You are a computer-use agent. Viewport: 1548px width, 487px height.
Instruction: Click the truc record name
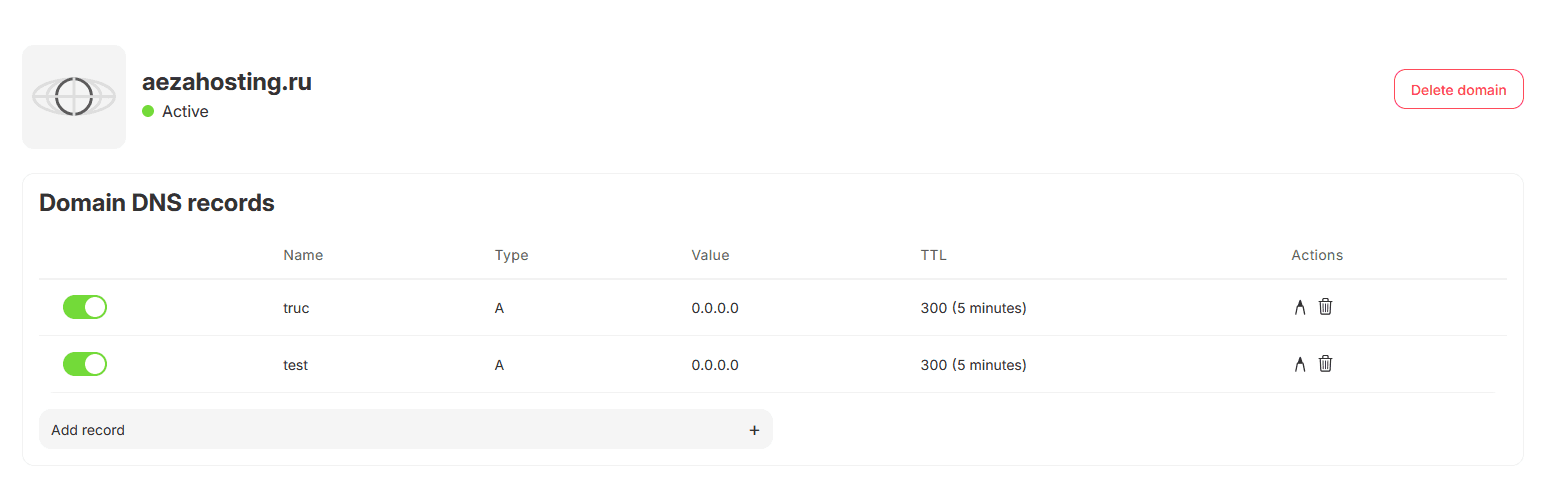[296, 308]
